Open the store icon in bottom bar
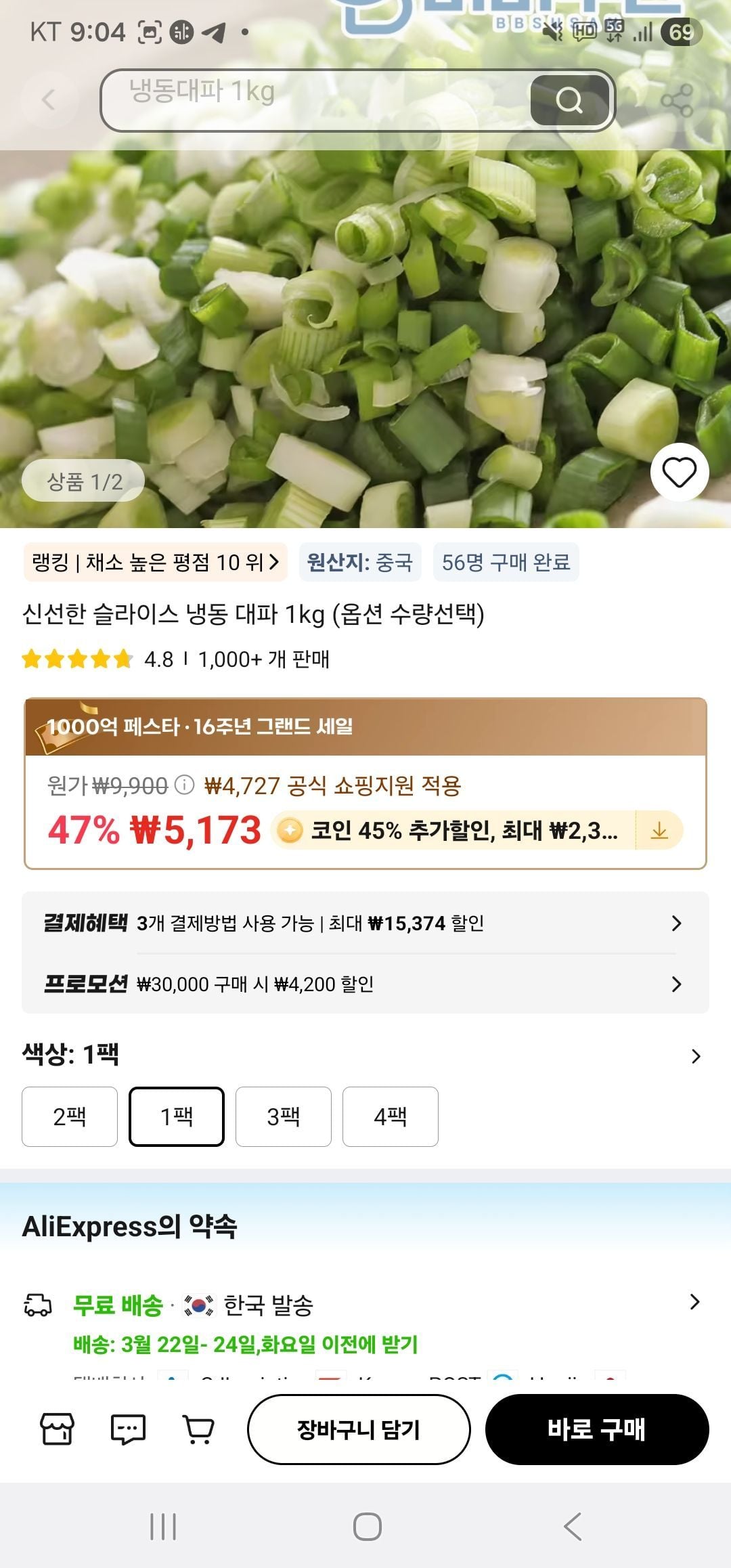 (58, 1429)
